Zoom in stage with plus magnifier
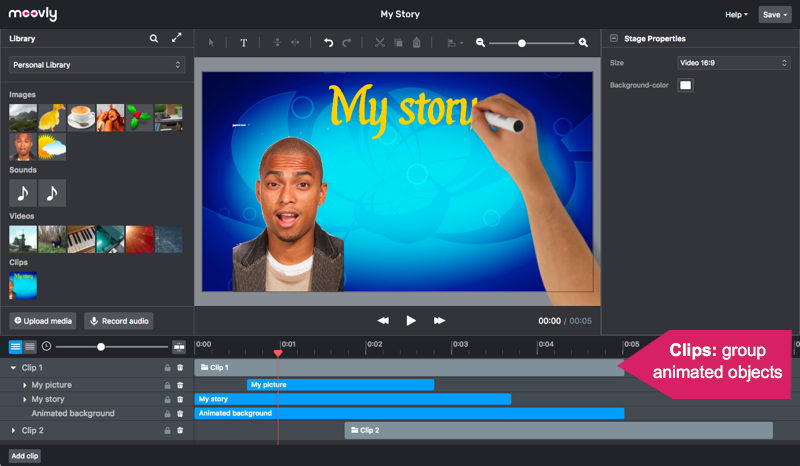This screenshot has width=800, height=466. click(x=583, y=43)
